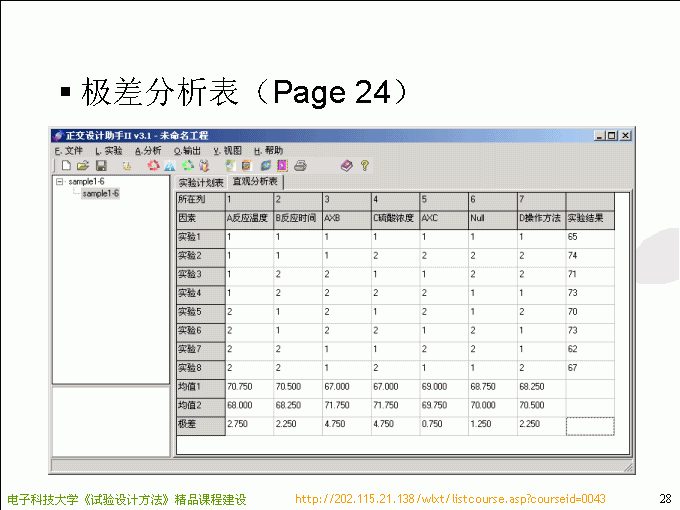The height and width of the screenshot is (510, 680).
Task: Open the 实验 menu
Action: pos(108,150)
